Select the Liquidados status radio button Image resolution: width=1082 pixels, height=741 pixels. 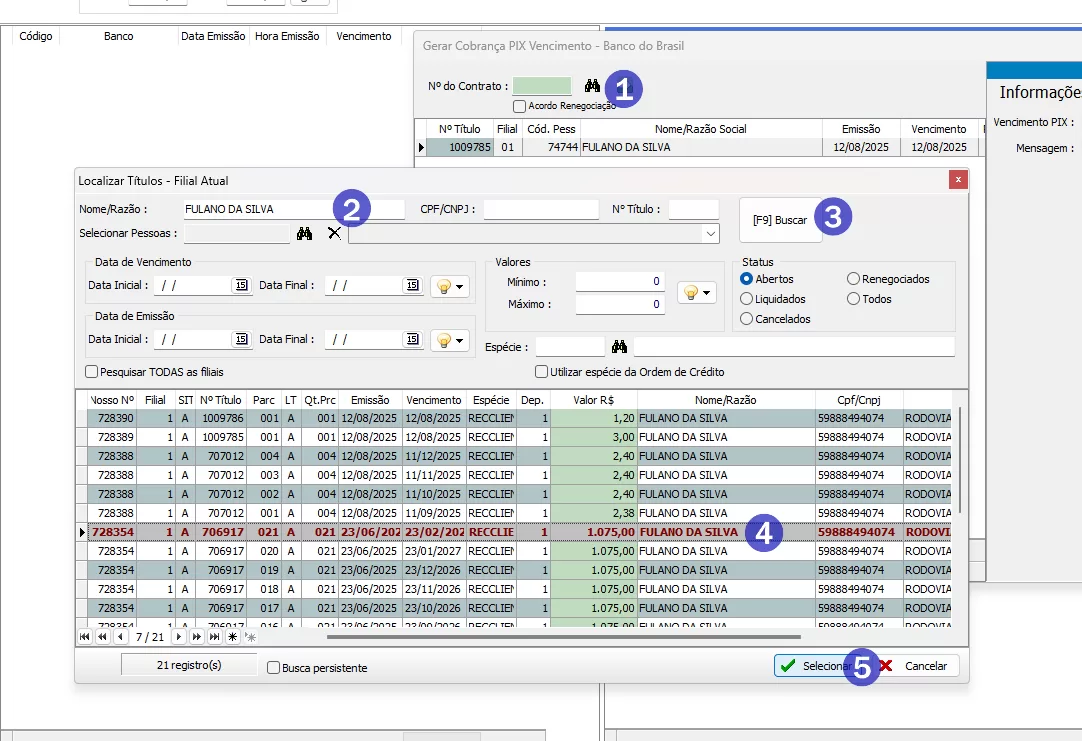pos(747,299)
